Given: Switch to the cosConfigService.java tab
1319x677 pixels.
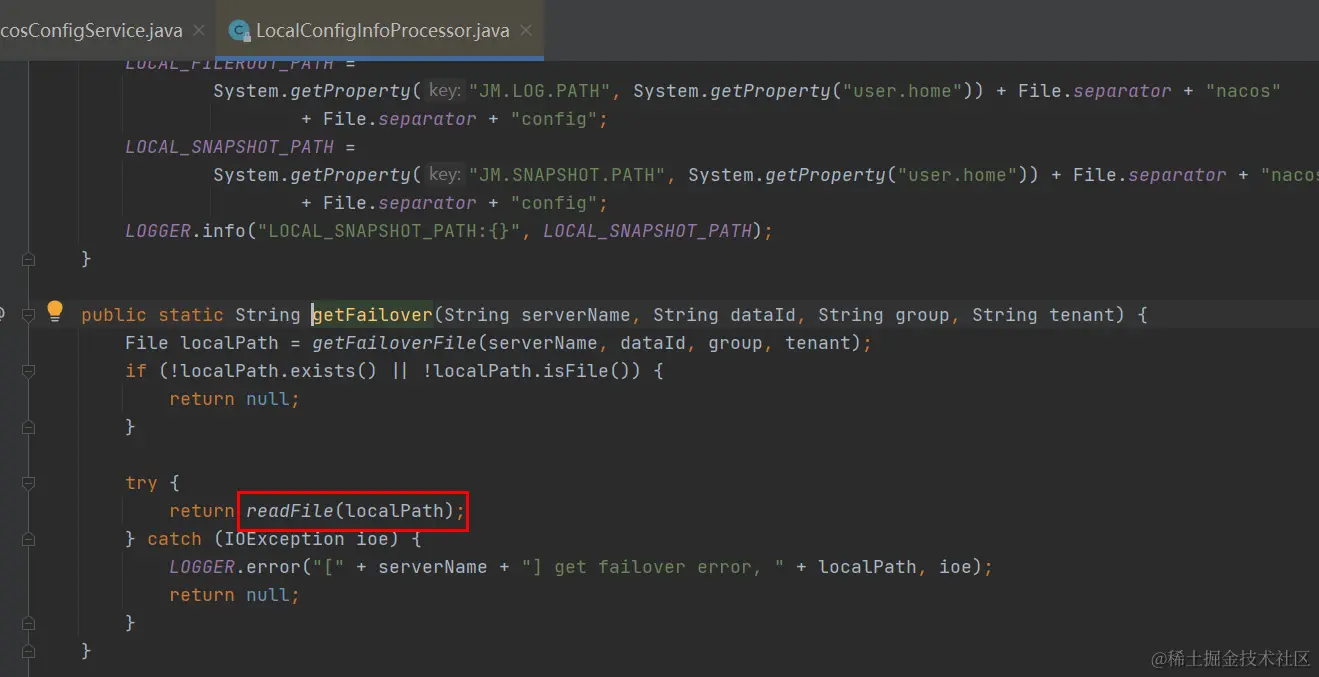Looking at the screenshot, I should pos(92,30).
